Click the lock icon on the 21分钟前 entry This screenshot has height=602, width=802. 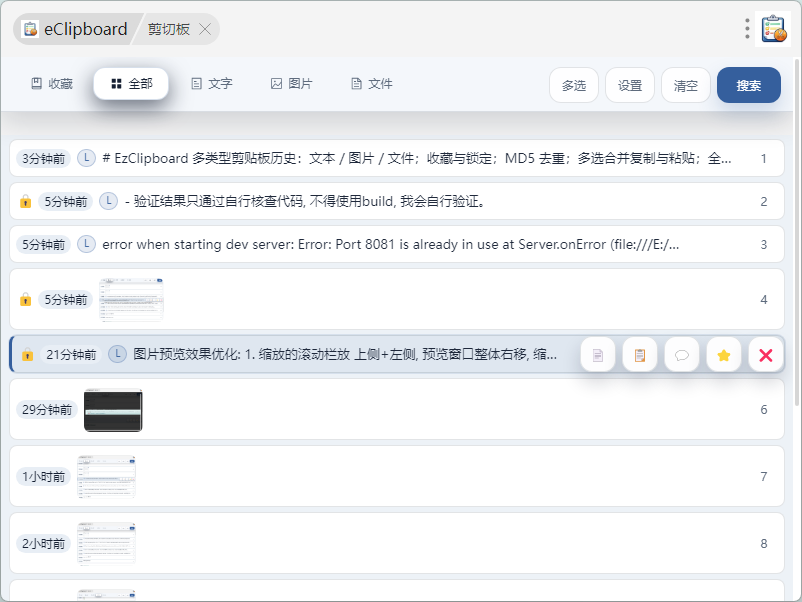click(27, 355)
